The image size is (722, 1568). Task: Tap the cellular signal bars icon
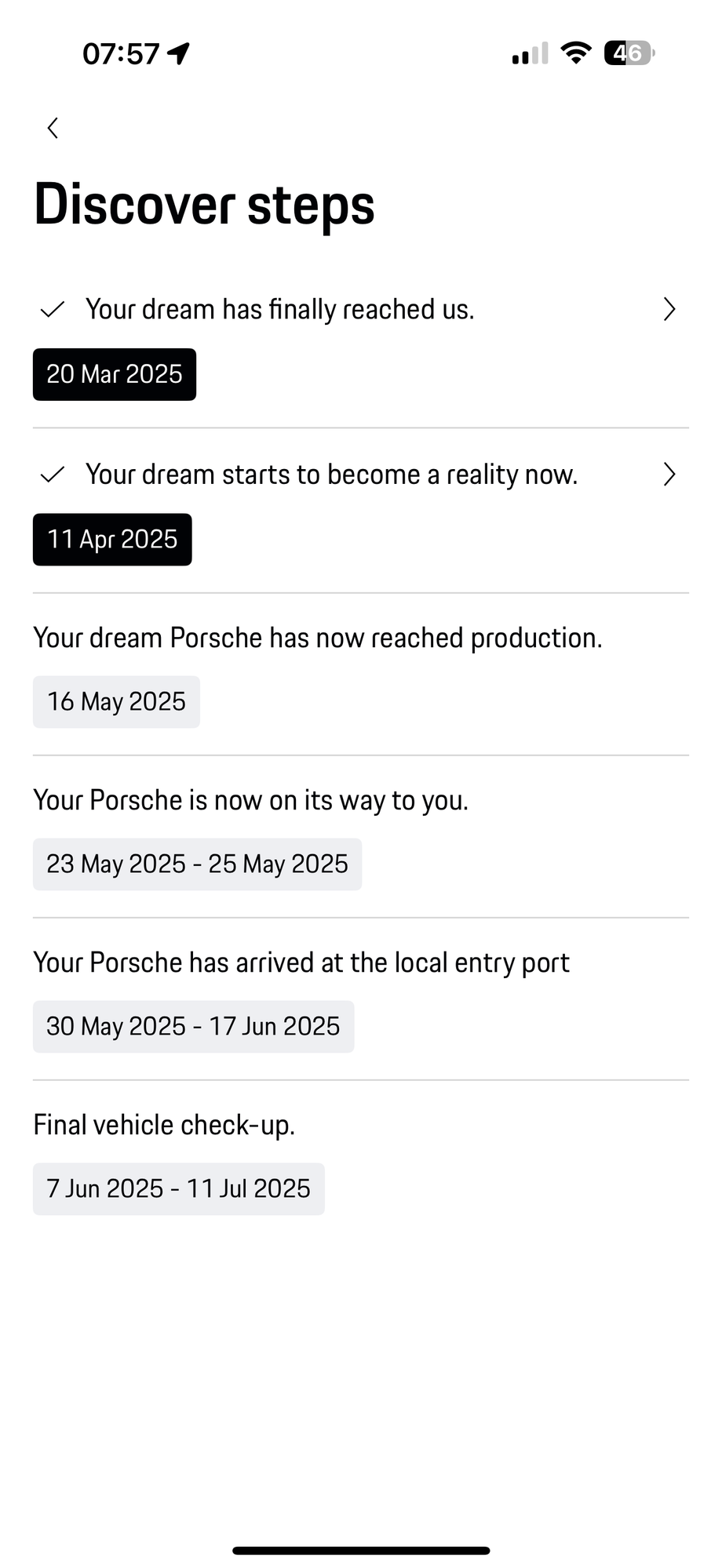coord(530,54)
